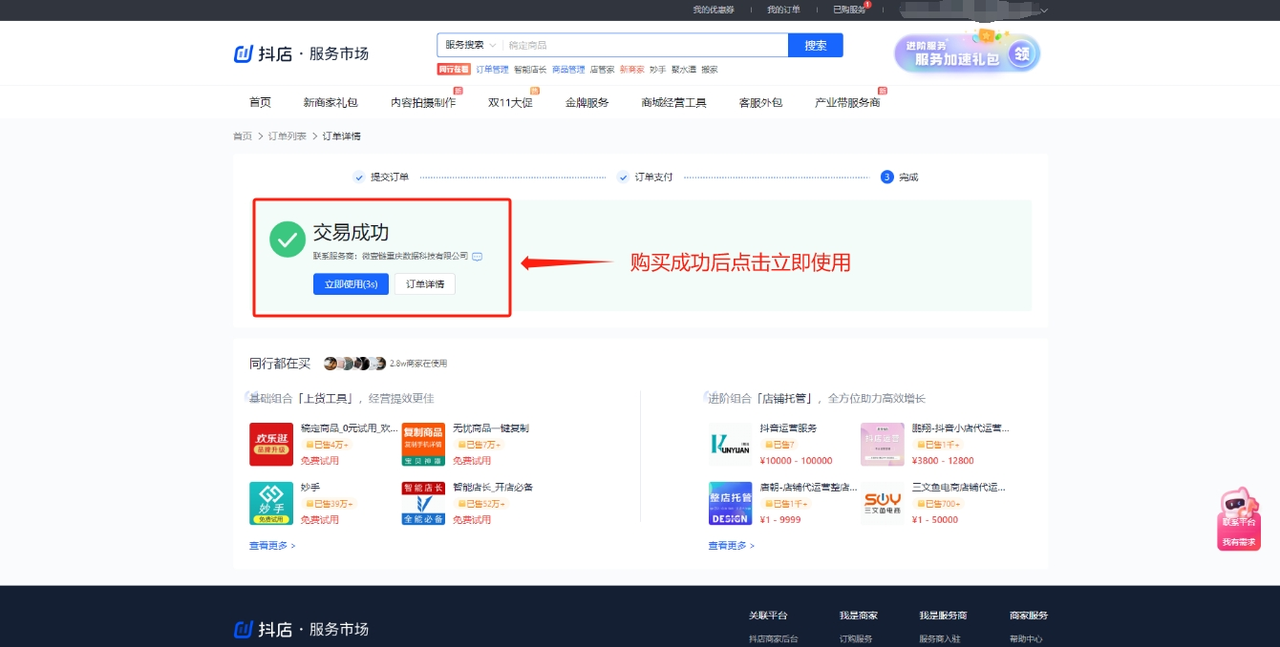The image size is (1280, 647).
Task: Click the 联系平台 robot mascot widget
Action: tap(1240, 518)
